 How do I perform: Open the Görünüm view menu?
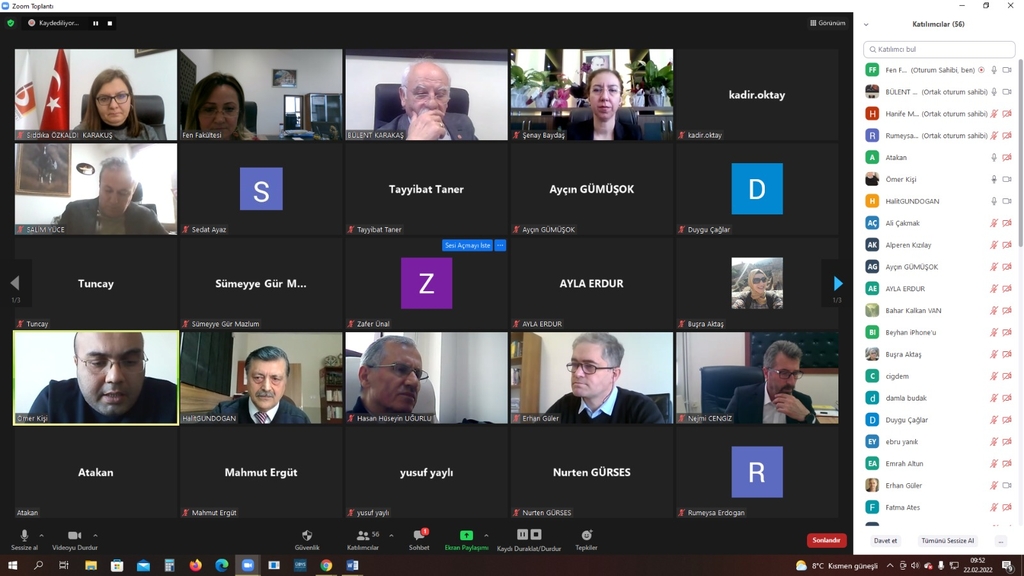827,23
